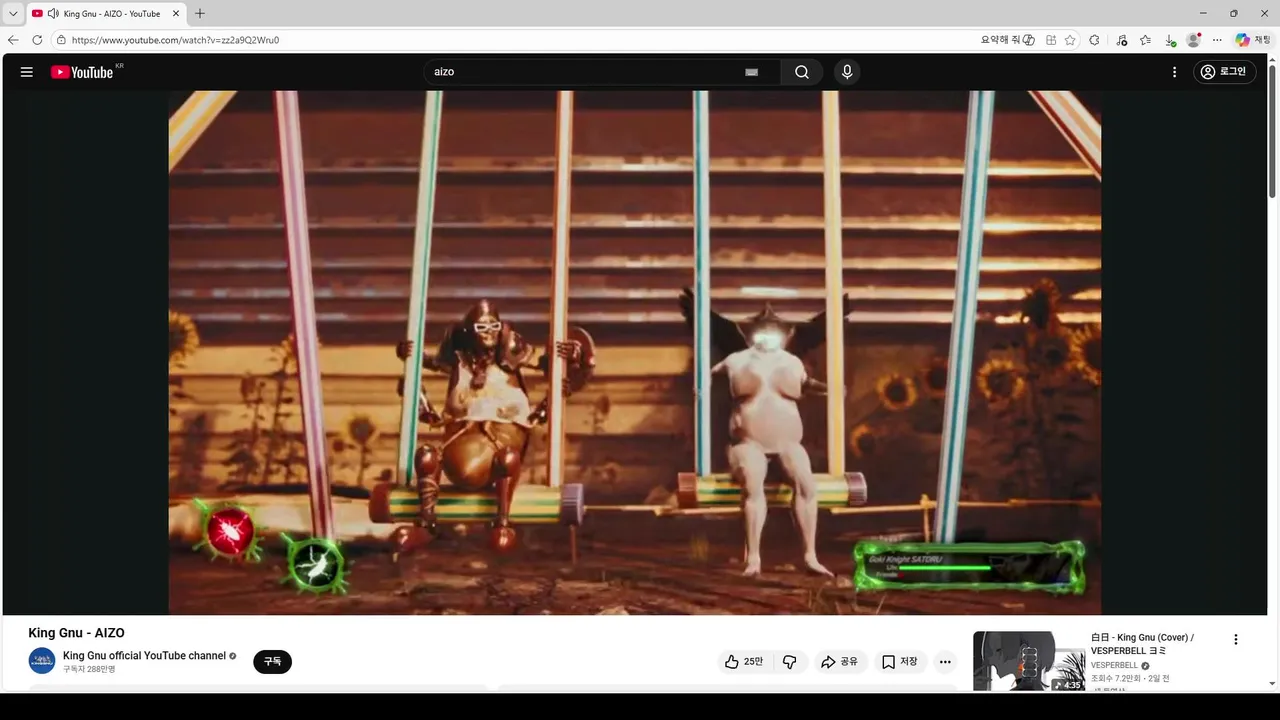Screen dimensions: 1280x720
Task: Open options menu for the 白日 cover video
Action: (1236, 640)
